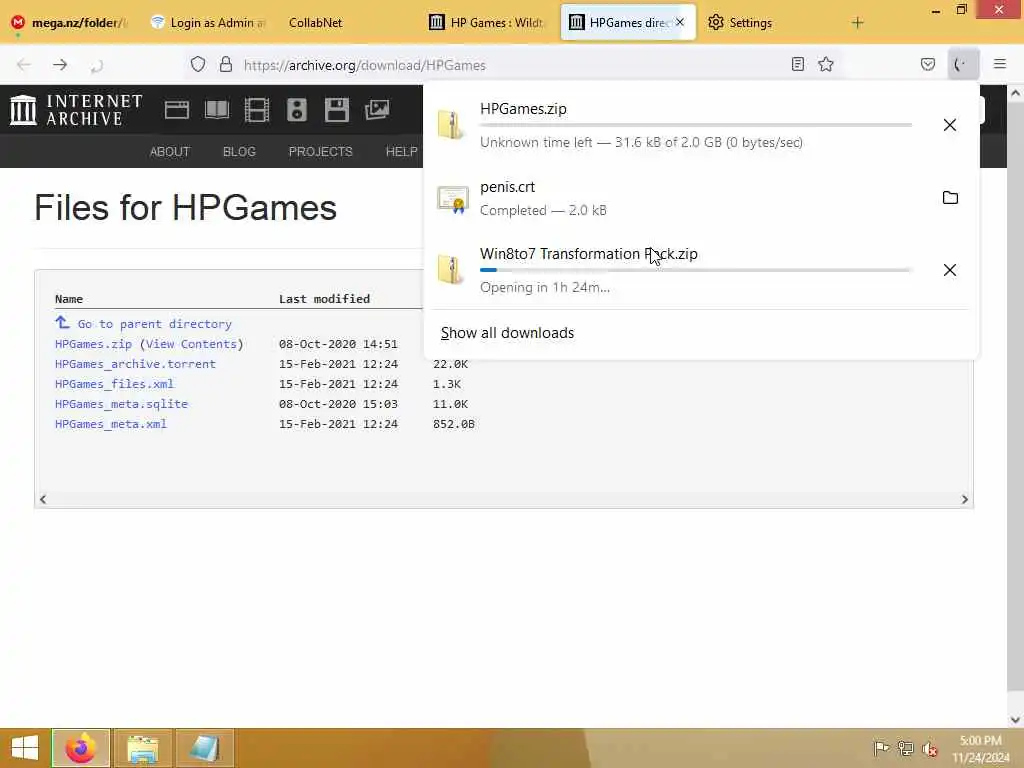Switch to the Login as Admin tab

point(208,23)
